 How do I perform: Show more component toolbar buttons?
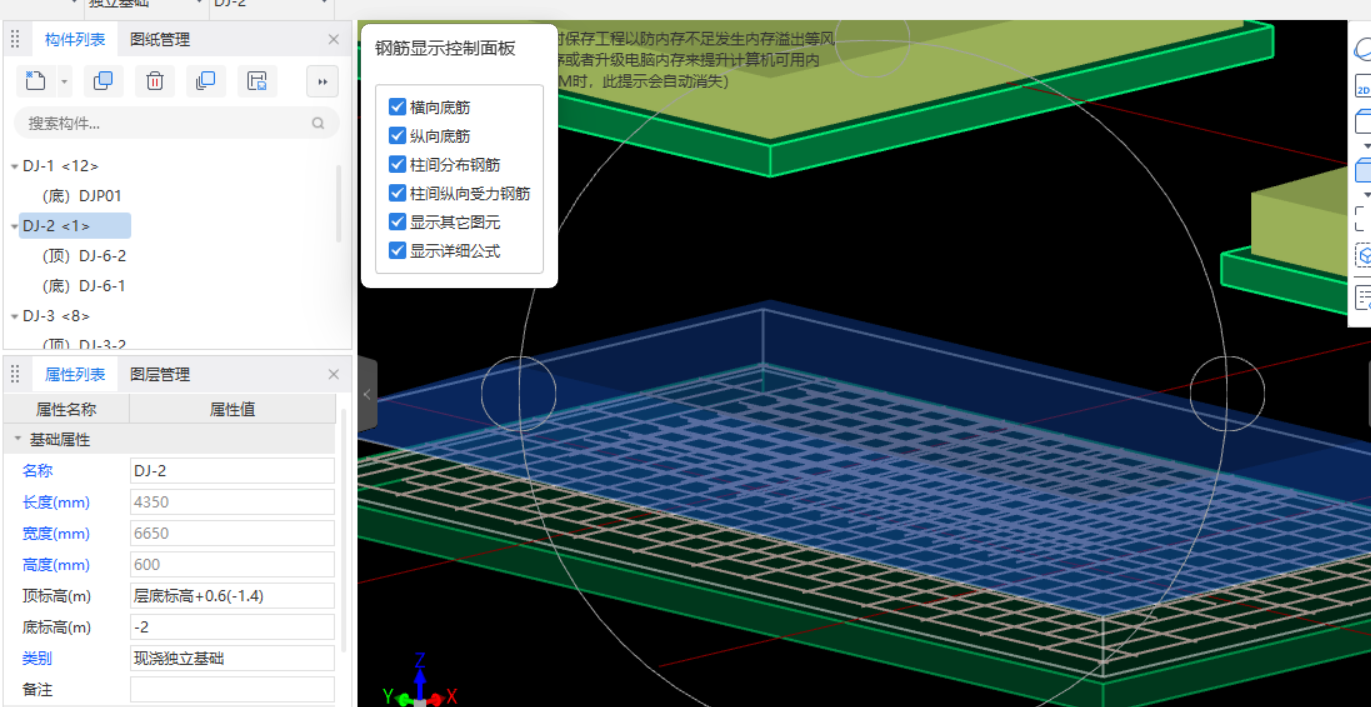(322, 81)
